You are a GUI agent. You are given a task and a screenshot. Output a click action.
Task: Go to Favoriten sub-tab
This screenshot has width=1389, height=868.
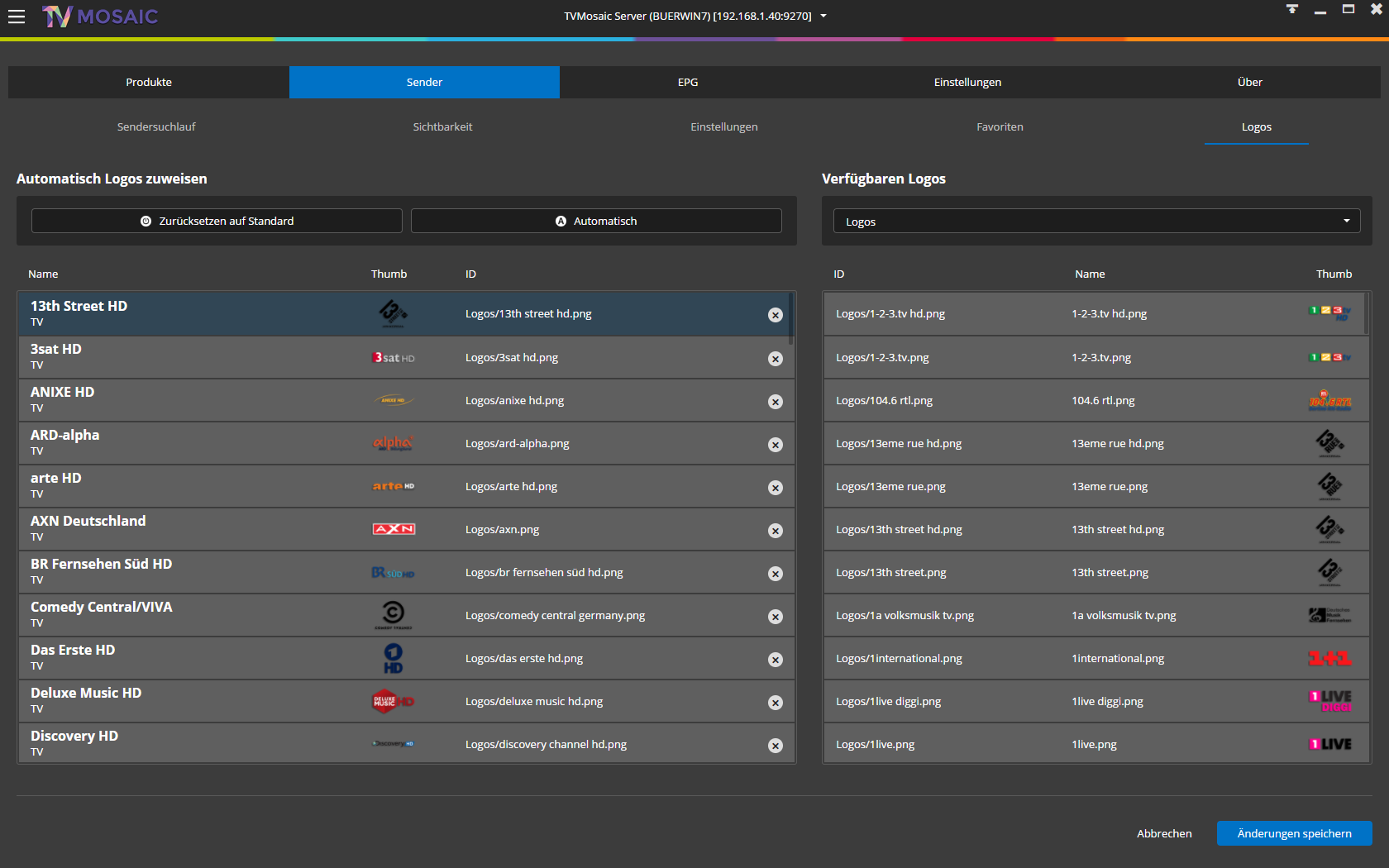pyautogui.click(x=1000, y=126)
